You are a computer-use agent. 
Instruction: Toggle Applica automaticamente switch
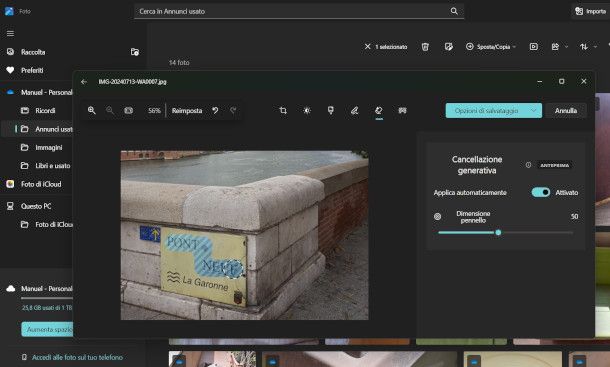[x=541, y=192]
